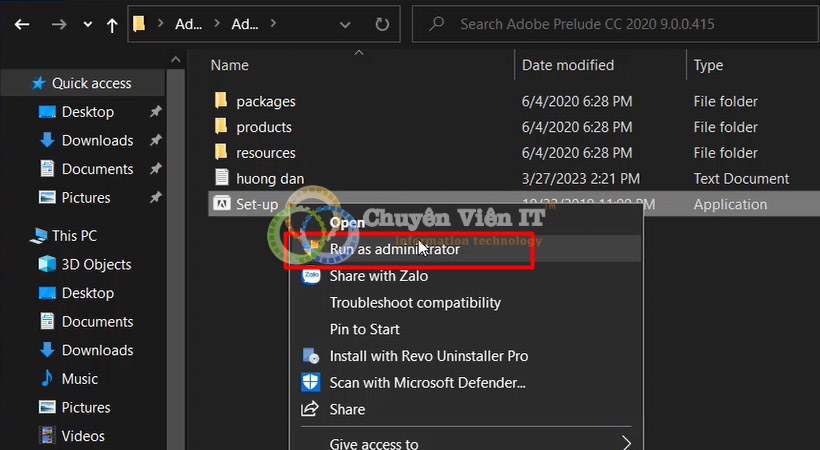
Task: Select Run as administrator
Action: 394,249
